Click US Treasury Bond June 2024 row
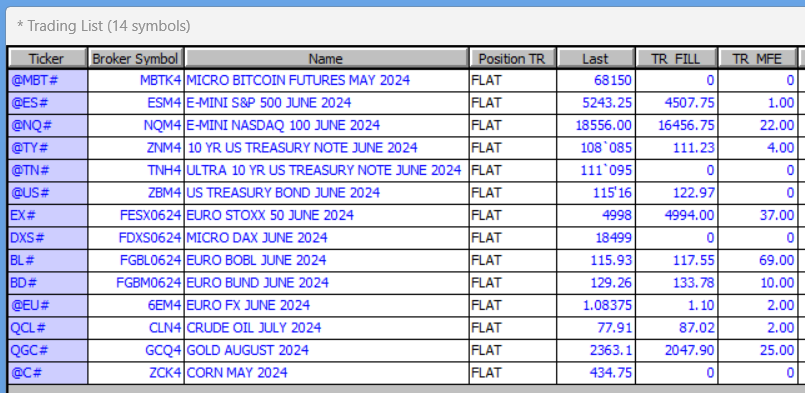805x393 pixels. (x=402, y=193)
